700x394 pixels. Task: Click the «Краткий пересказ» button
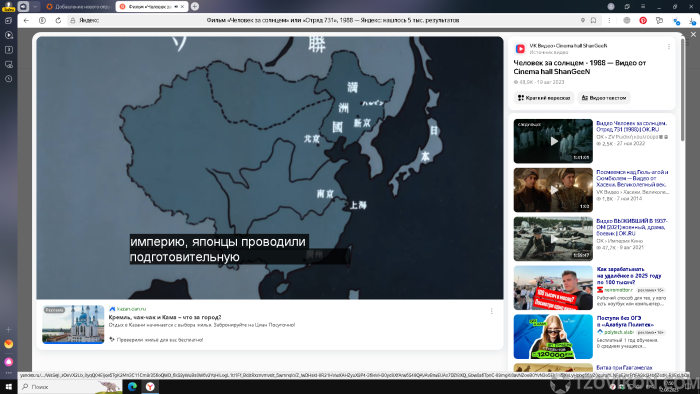(544, 98)
